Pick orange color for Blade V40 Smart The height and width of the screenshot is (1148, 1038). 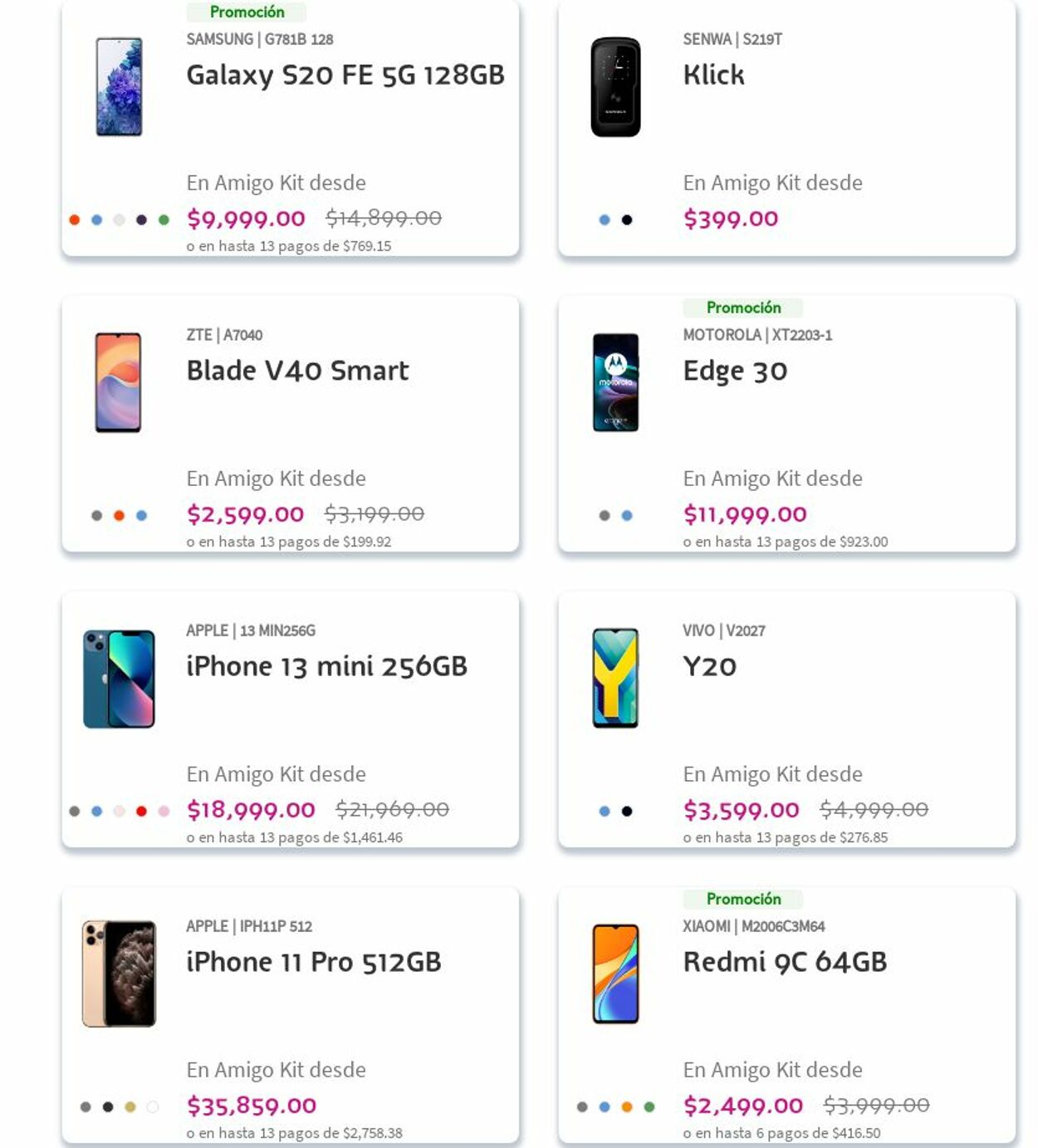pos(119,516)
